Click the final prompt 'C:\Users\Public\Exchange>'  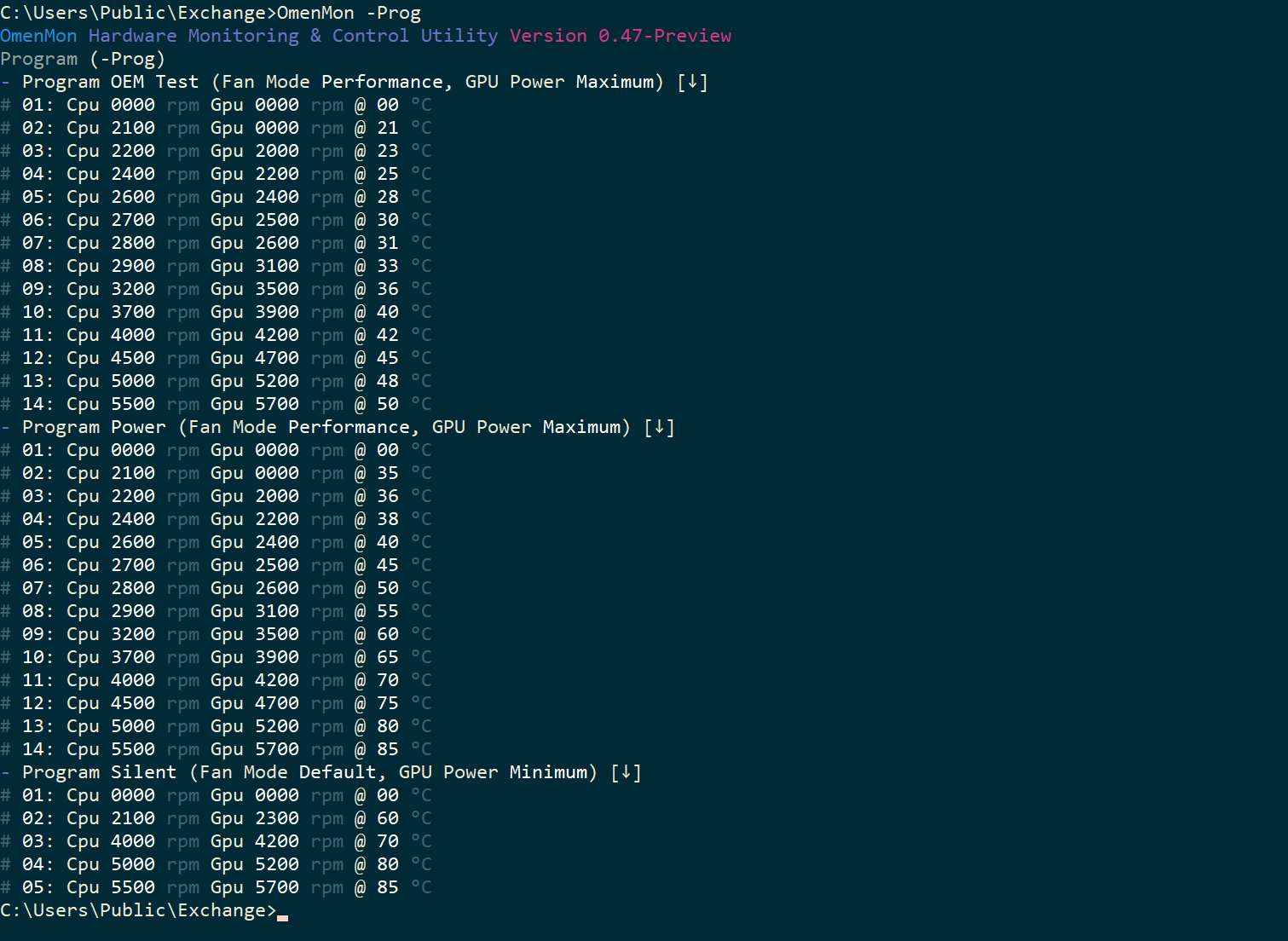(x=138, y=910)
